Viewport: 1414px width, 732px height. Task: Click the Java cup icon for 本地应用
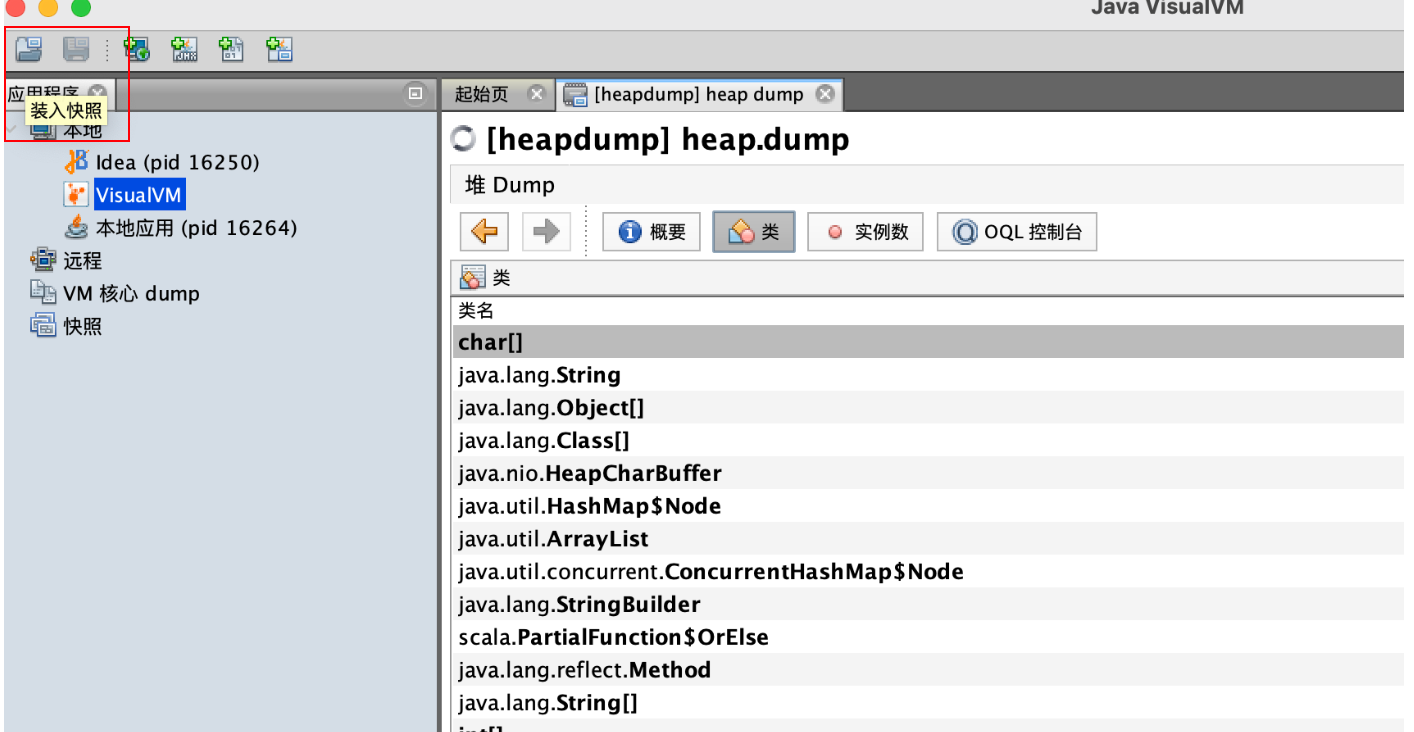click(x=77, y=227)
